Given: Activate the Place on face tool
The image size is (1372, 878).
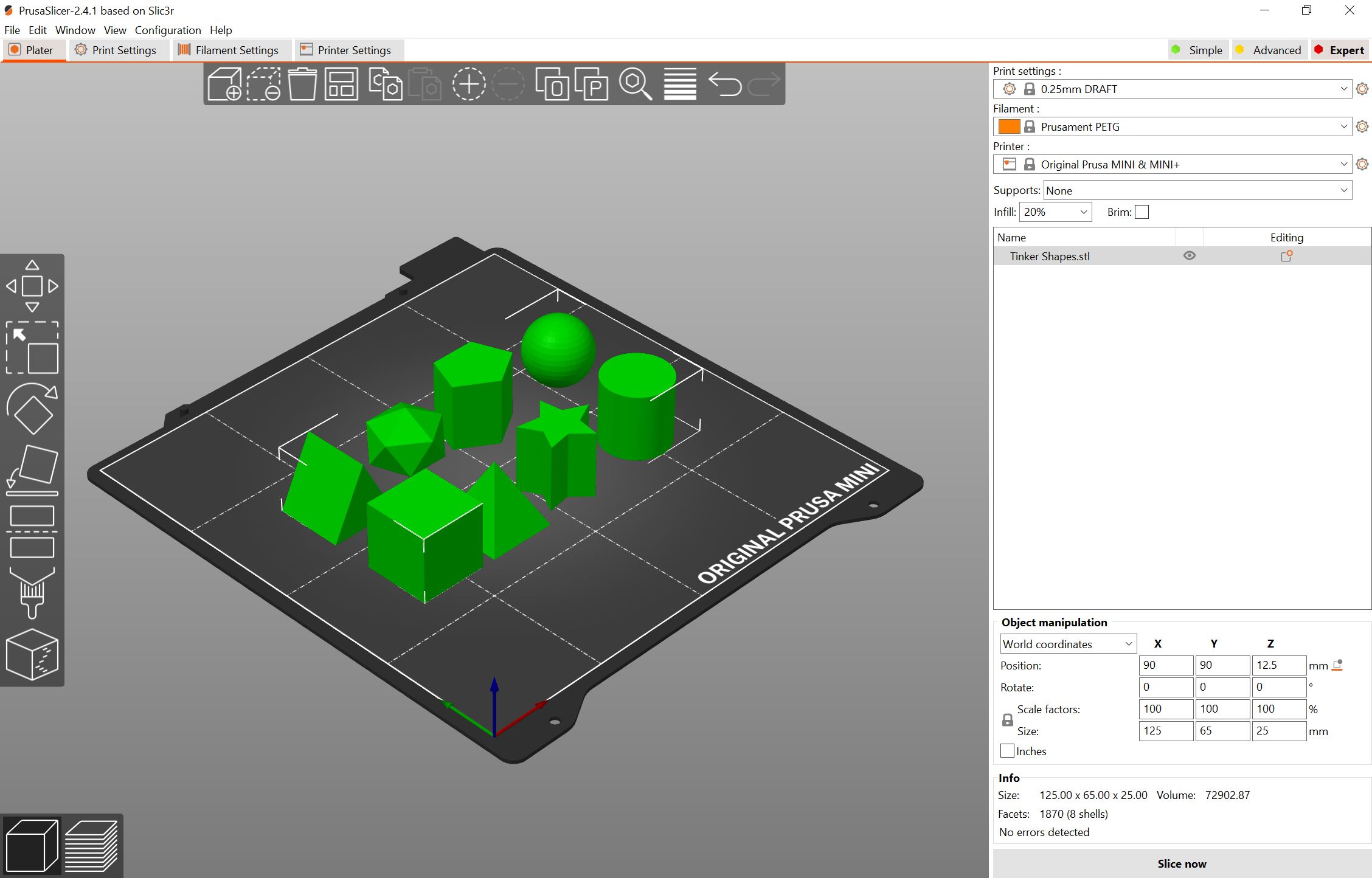Looking at the screenshot, I should coord(32,468).
